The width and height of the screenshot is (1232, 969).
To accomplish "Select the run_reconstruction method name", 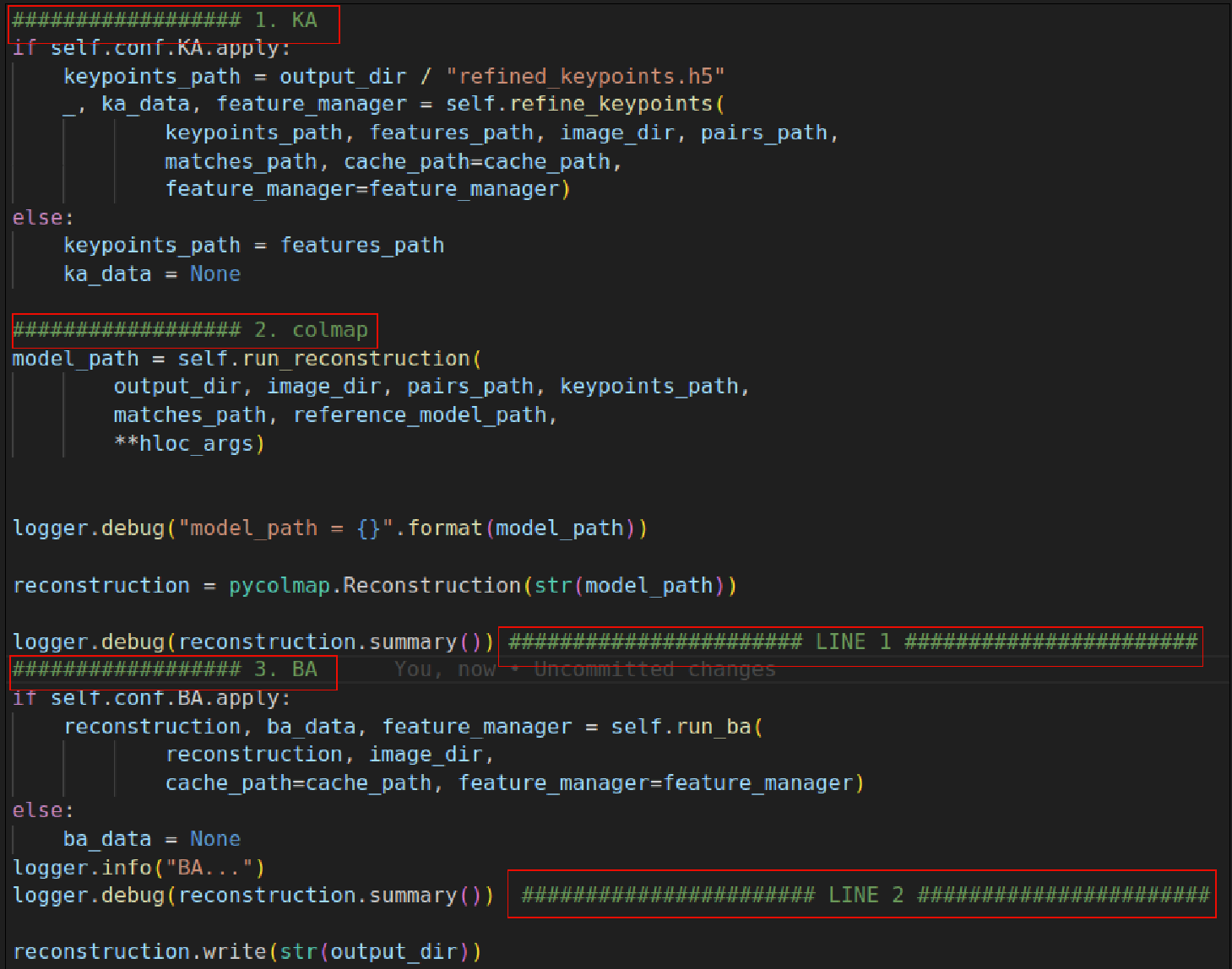I will point(355,358).
